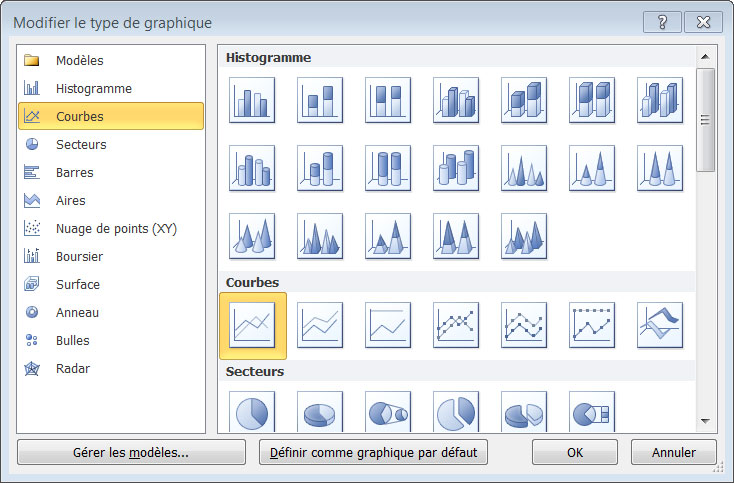Select the basic pie chart icon
Screen dimensions: 734x483
252,412
